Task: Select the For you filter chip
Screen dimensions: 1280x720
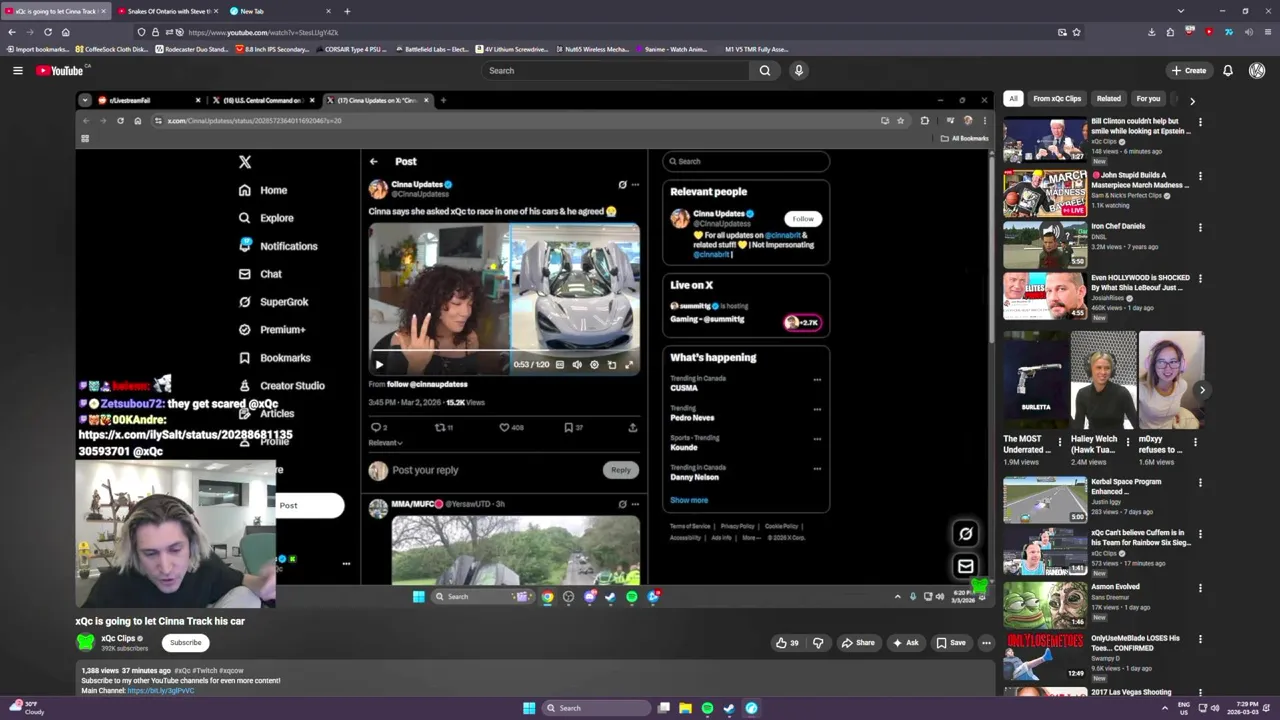Action: pos(1148,99)
